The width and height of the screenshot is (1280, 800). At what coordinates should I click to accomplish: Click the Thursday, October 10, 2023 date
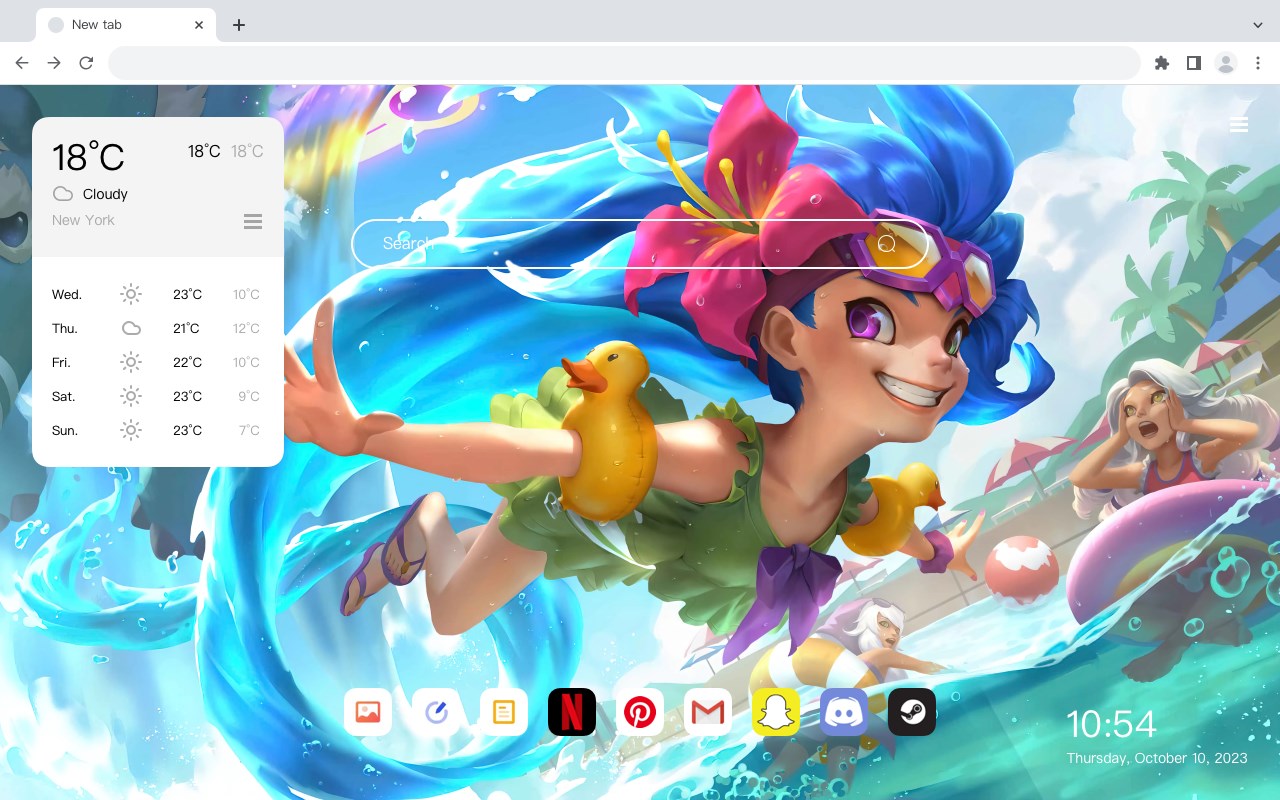click(1157, 758)
